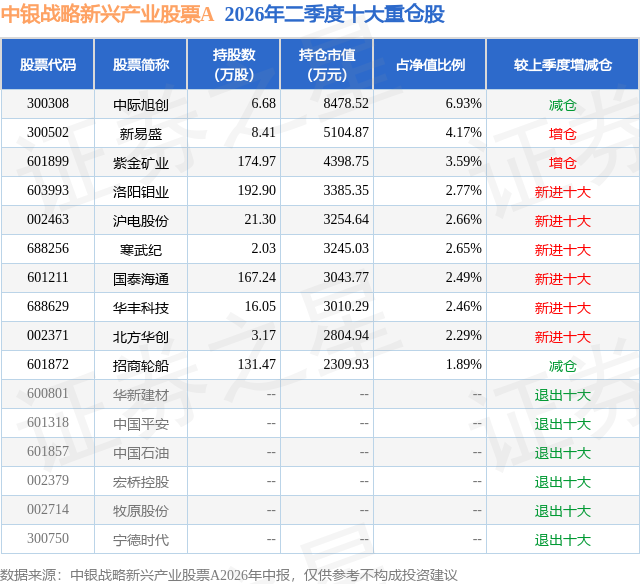Image resolution: width=640 pixels, height=584 pixels.
Task: Click stock code 603993
Action: pos(48,191)
